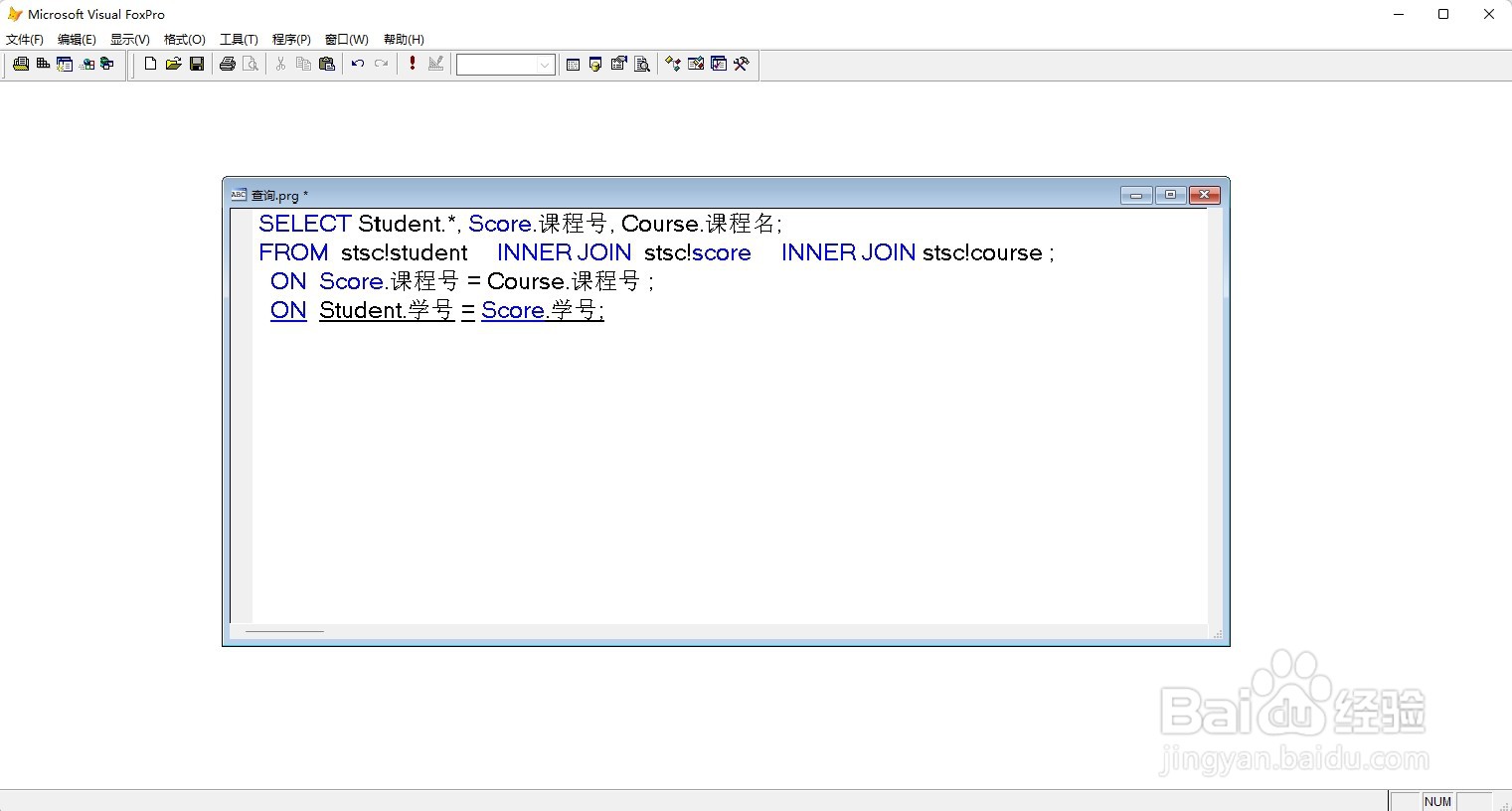
Task: Click the first icon on the left toolbar
Action: [x=20, y=64]
